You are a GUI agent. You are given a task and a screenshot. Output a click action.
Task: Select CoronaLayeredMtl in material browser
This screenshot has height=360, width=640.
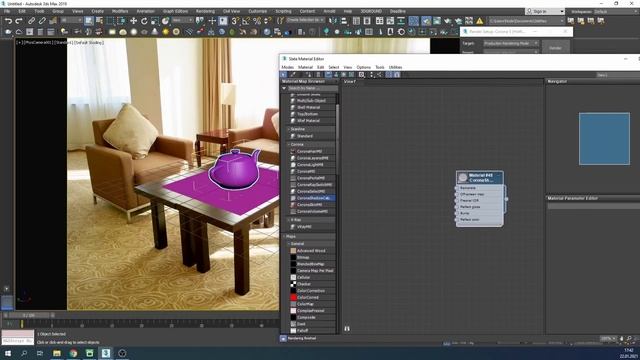[x=313, y=158]
